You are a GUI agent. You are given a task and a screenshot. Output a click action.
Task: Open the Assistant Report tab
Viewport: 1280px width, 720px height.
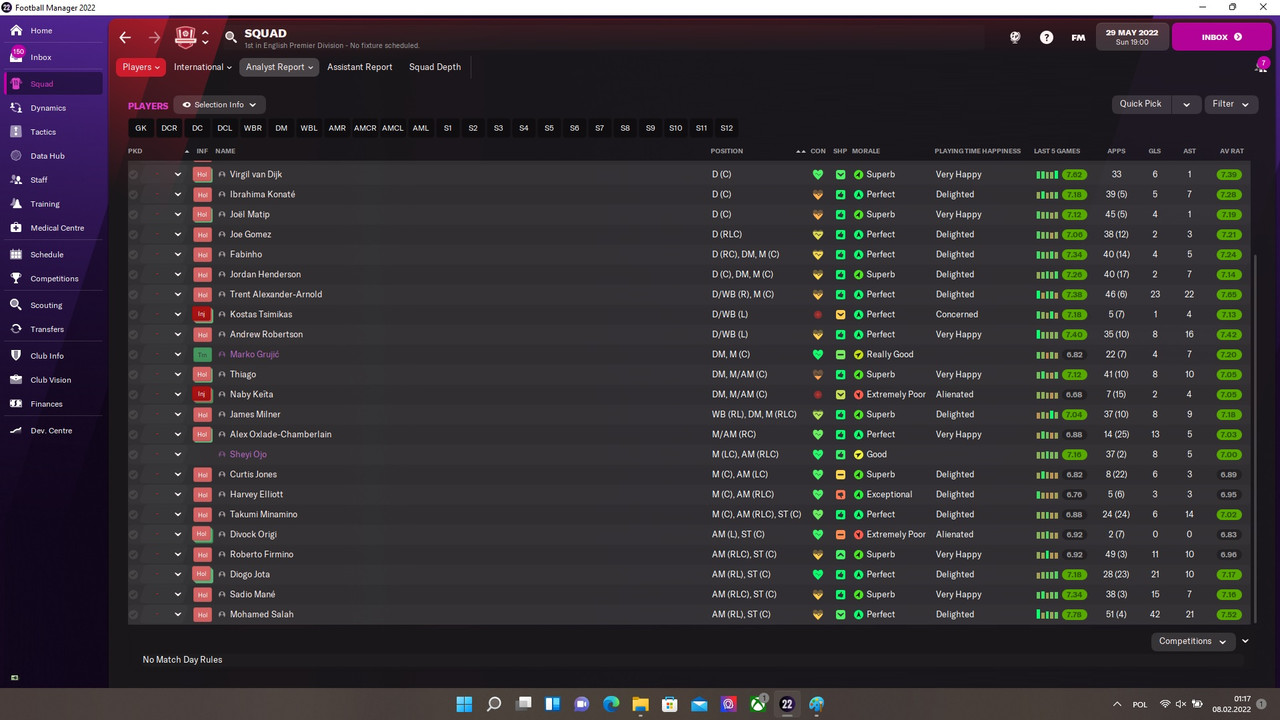pos(360,67)
